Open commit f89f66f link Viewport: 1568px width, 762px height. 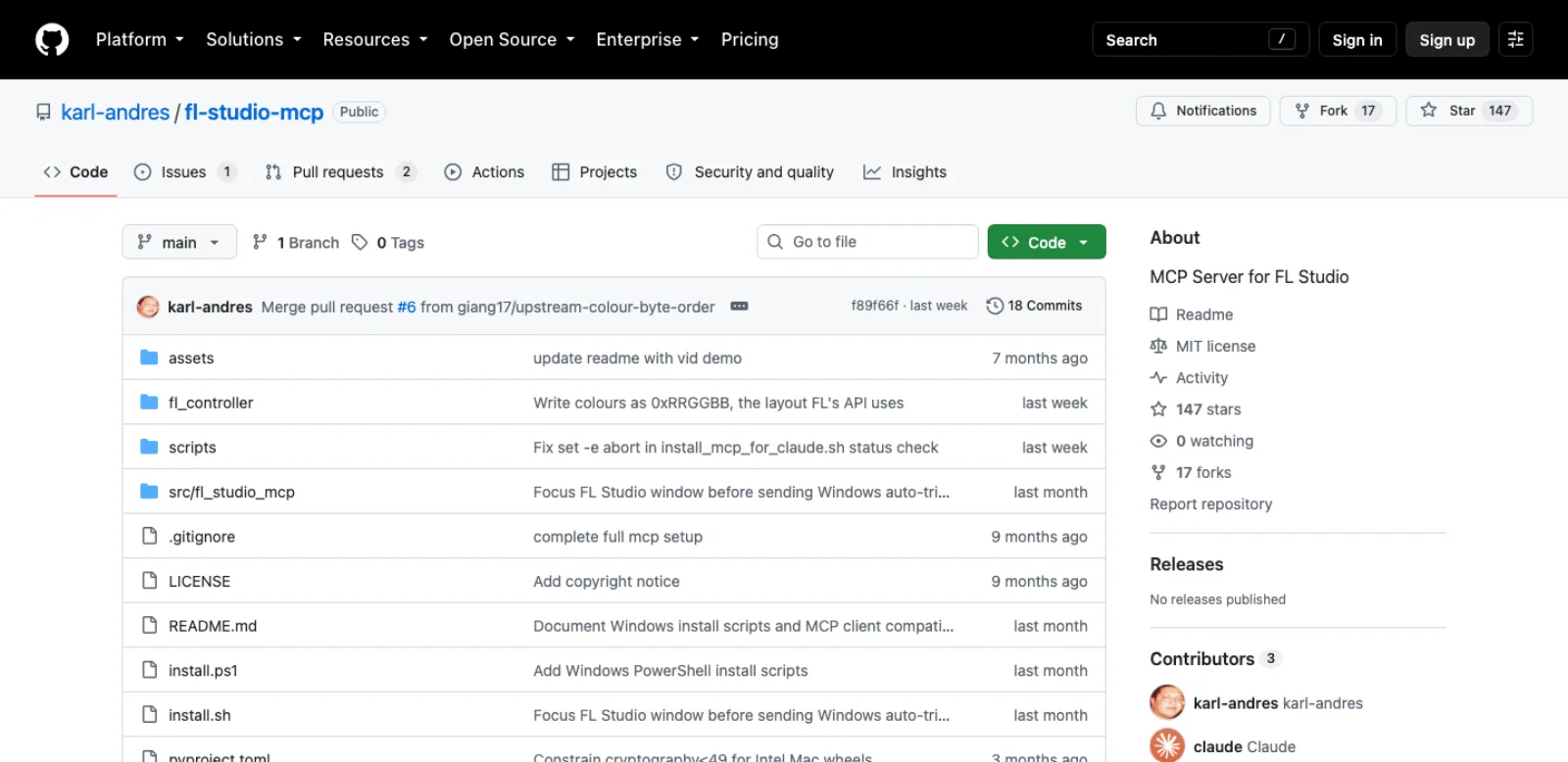[874, 306]
